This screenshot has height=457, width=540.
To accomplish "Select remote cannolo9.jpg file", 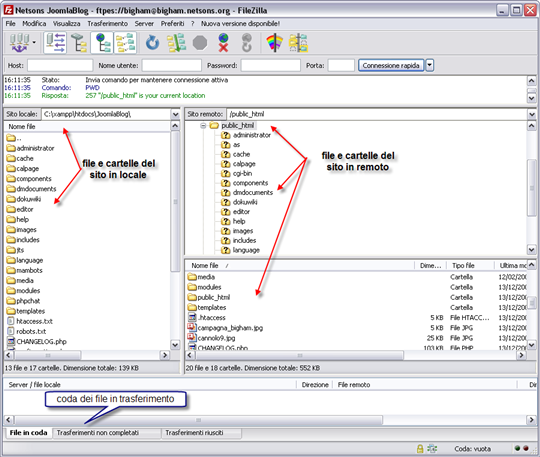I will pos(216,338).
